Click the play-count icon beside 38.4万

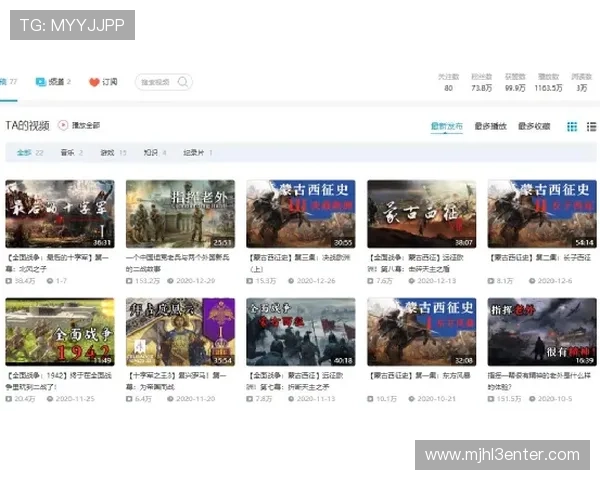point(9,281)
